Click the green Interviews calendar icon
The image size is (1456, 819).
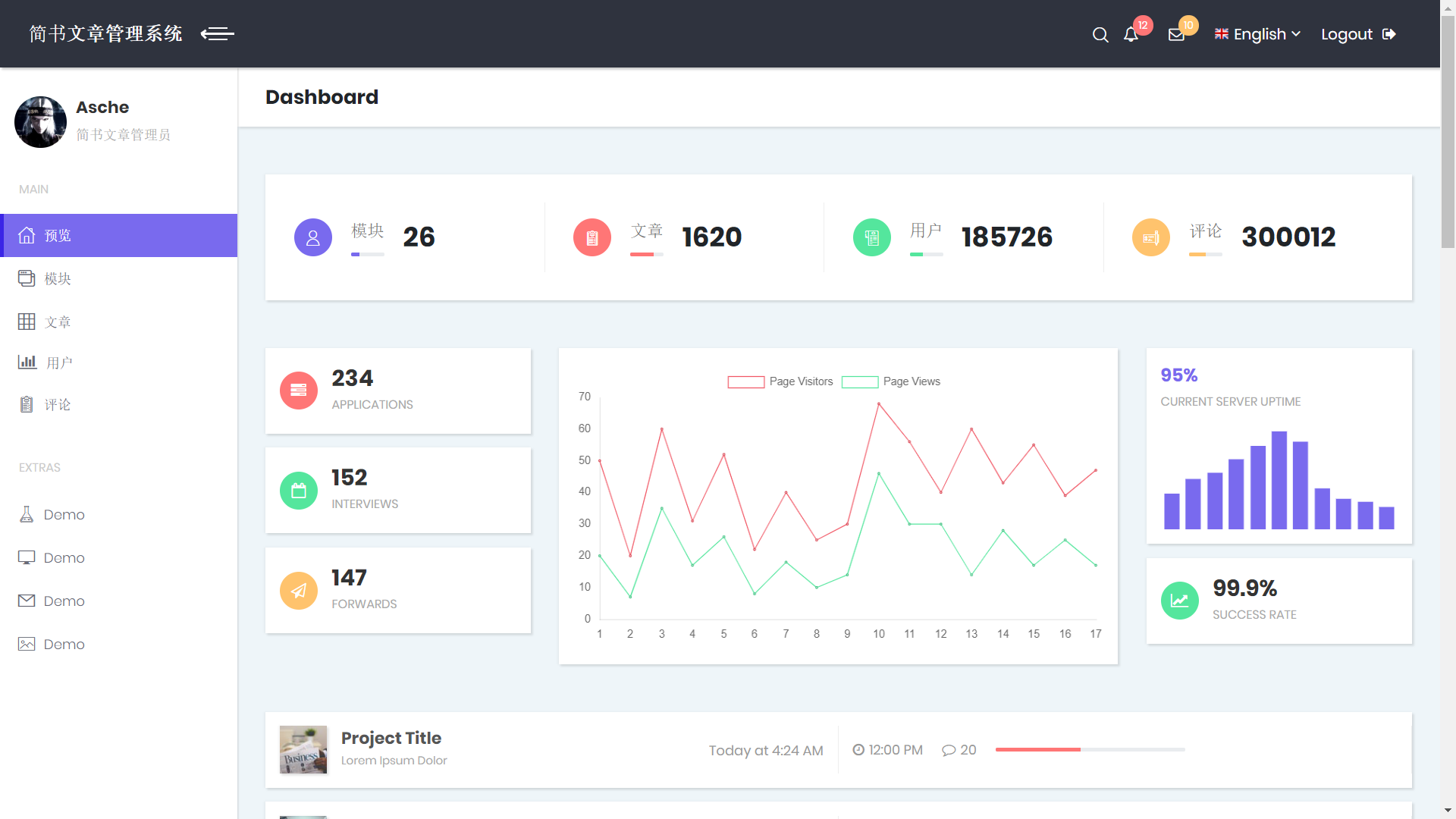299,491
